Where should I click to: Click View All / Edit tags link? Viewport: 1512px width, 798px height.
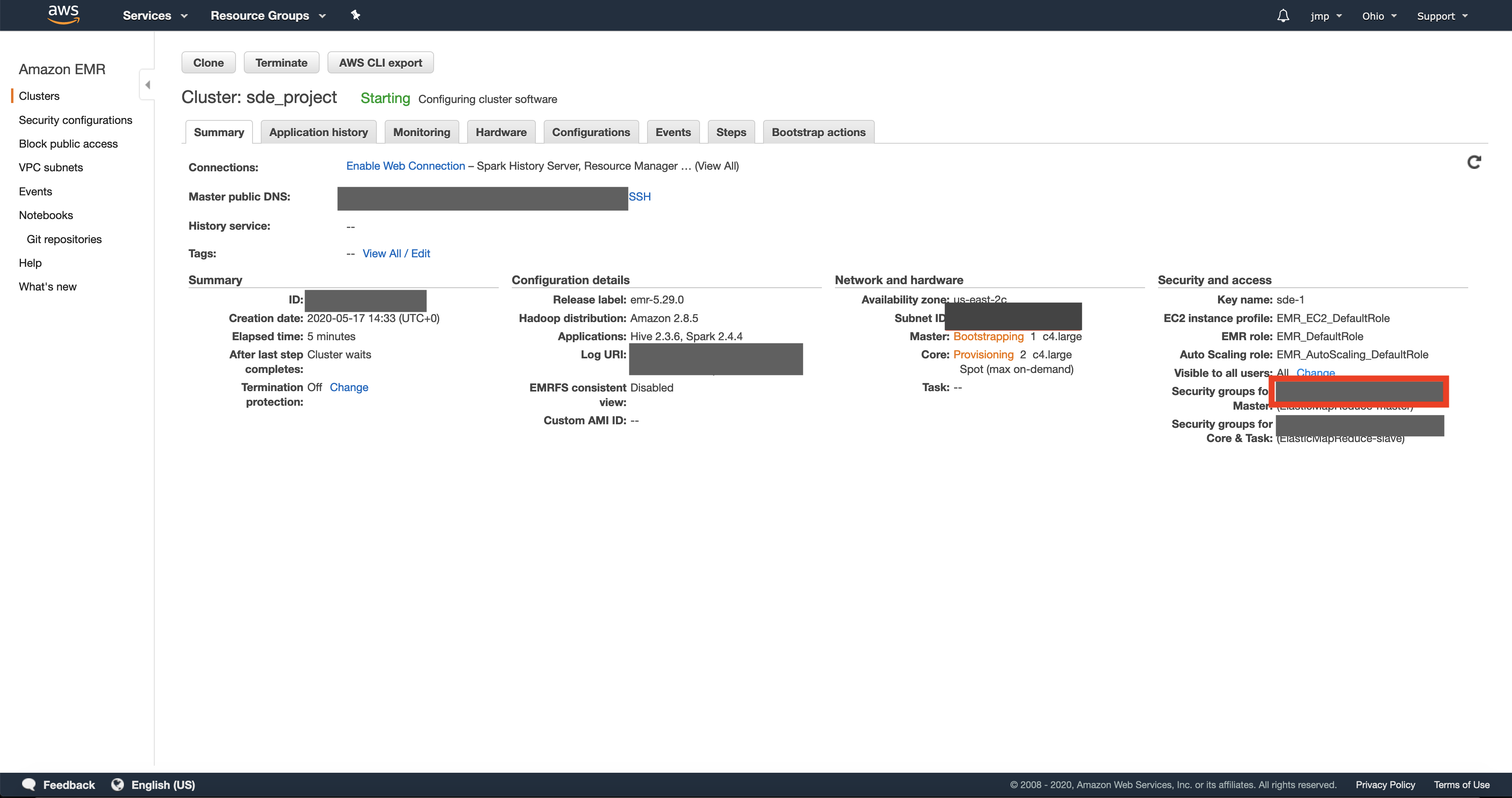pyautogui.click(x=396, y=254)
